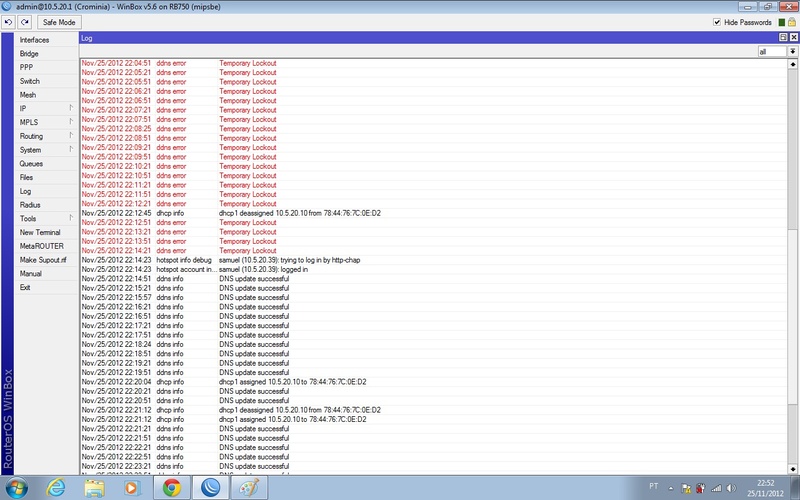Launch Internet Explorer from taskbar
Screen dimensions: 800x500
point(56,488)
